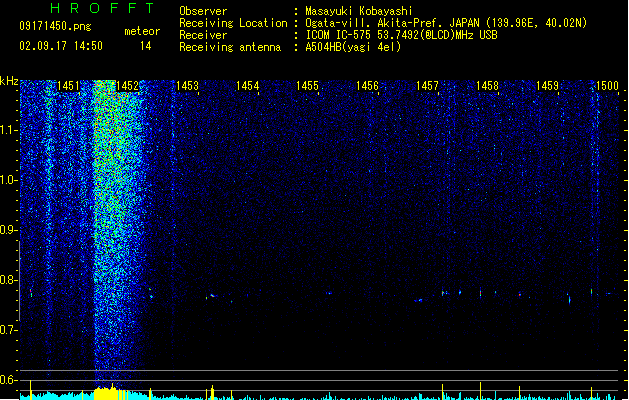
Task: Click the meteor count 14
Action: [x=146, y=46]
